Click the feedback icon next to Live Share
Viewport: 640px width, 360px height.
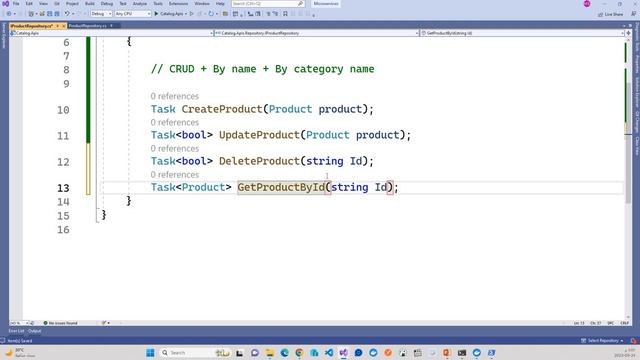[x=633, y=14]
